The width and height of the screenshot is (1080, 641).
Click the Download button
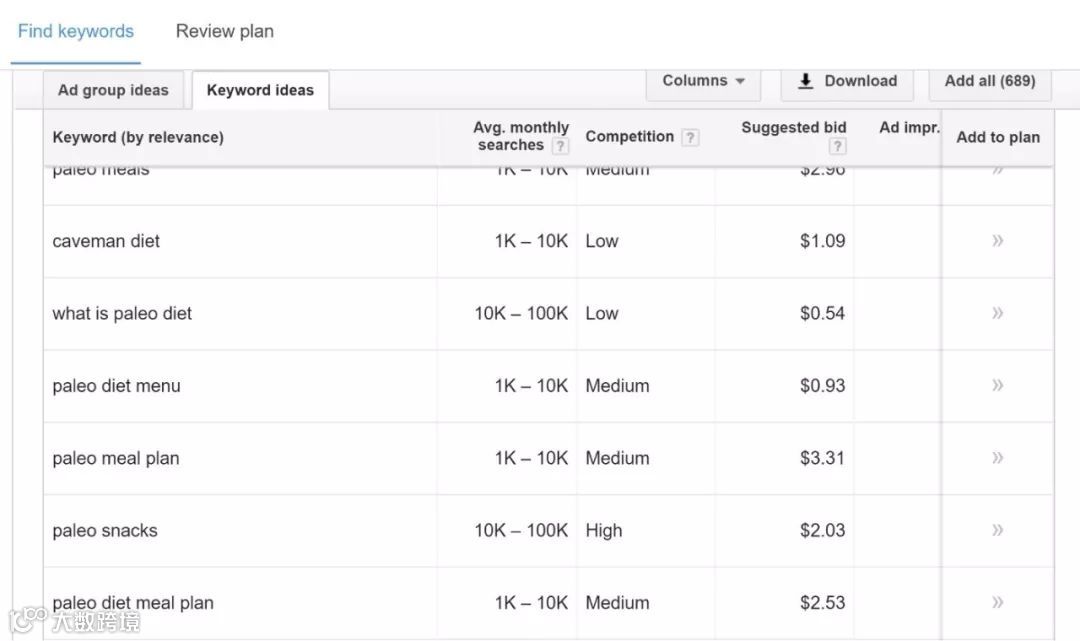coord(847,81)
